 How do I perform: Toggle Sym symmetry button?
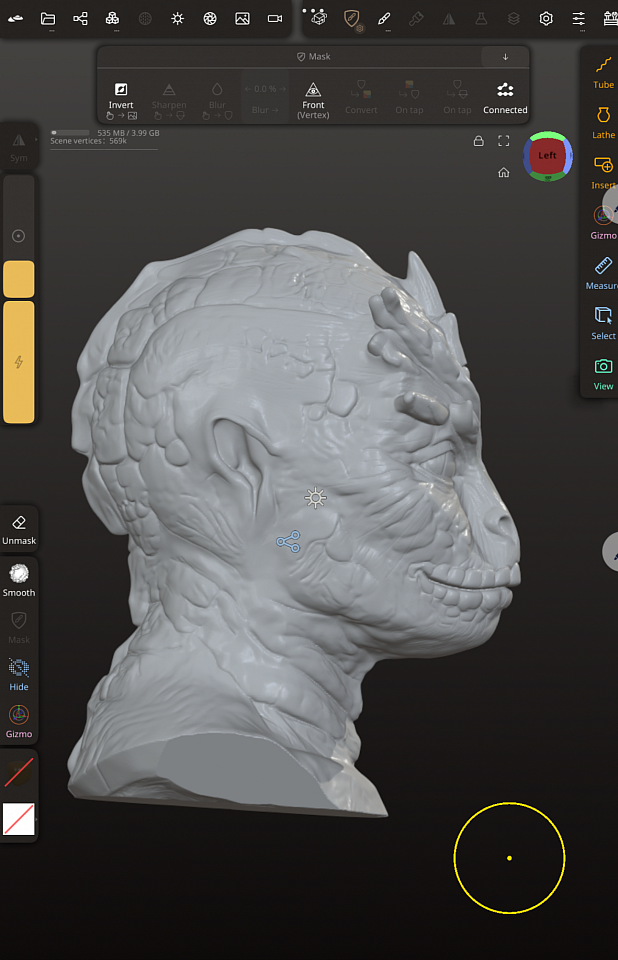(18, 146)
